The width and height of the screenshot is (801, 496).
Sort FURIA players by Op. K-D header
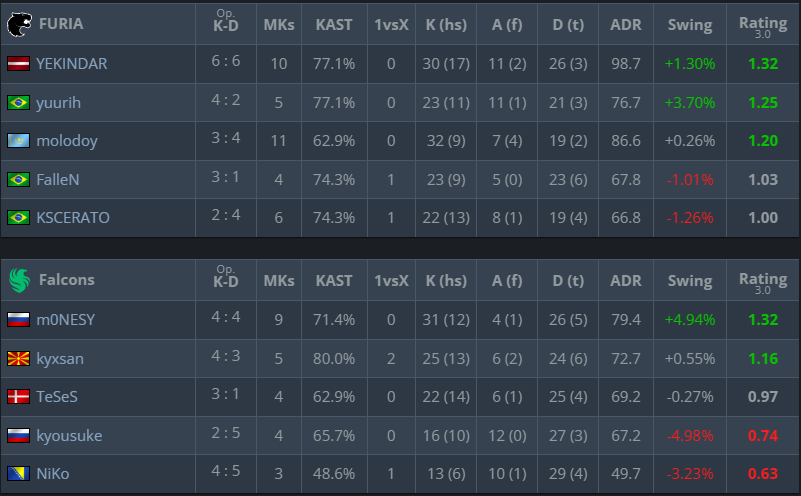[225, 24]
